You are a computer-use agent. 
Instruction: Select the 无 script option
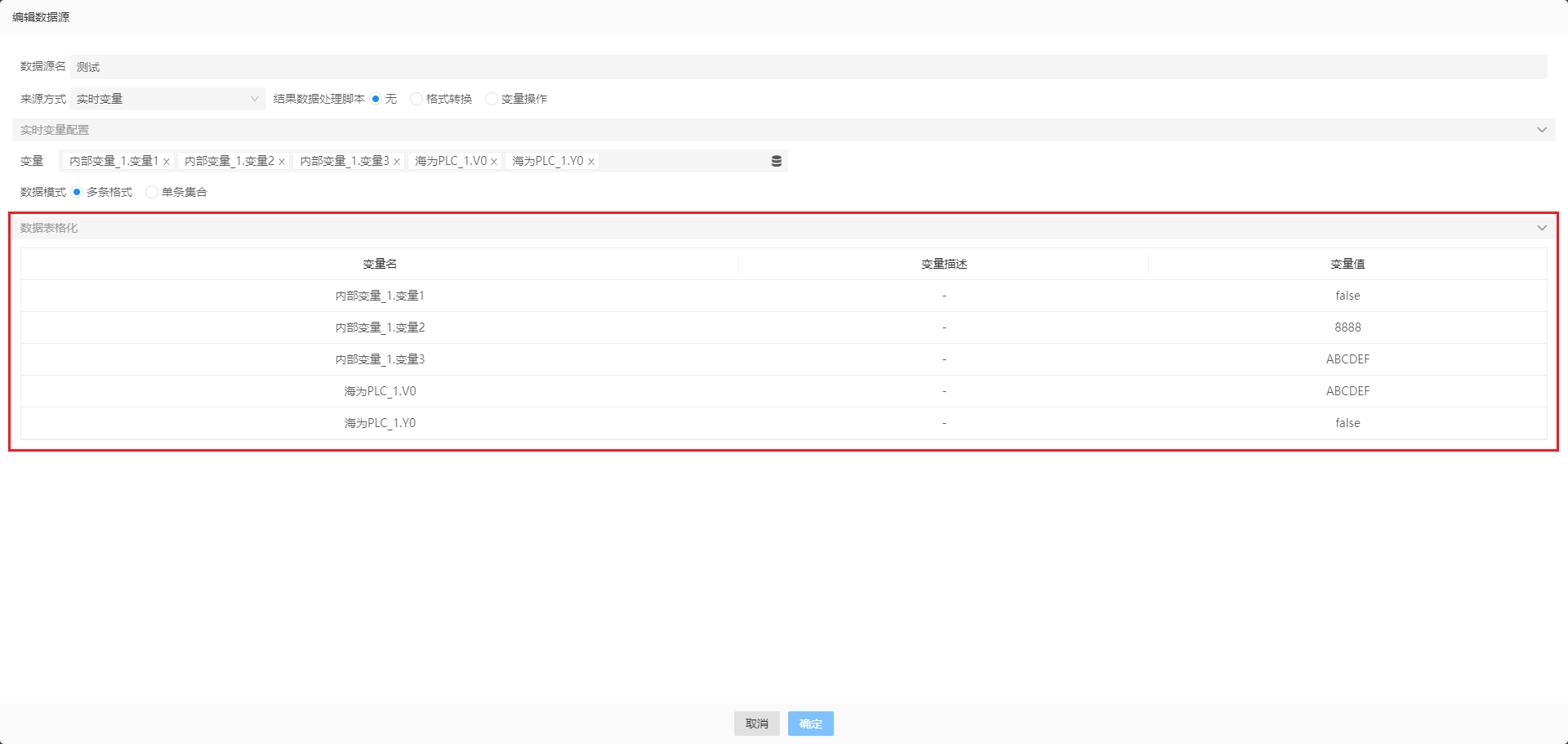pos(376,99)
